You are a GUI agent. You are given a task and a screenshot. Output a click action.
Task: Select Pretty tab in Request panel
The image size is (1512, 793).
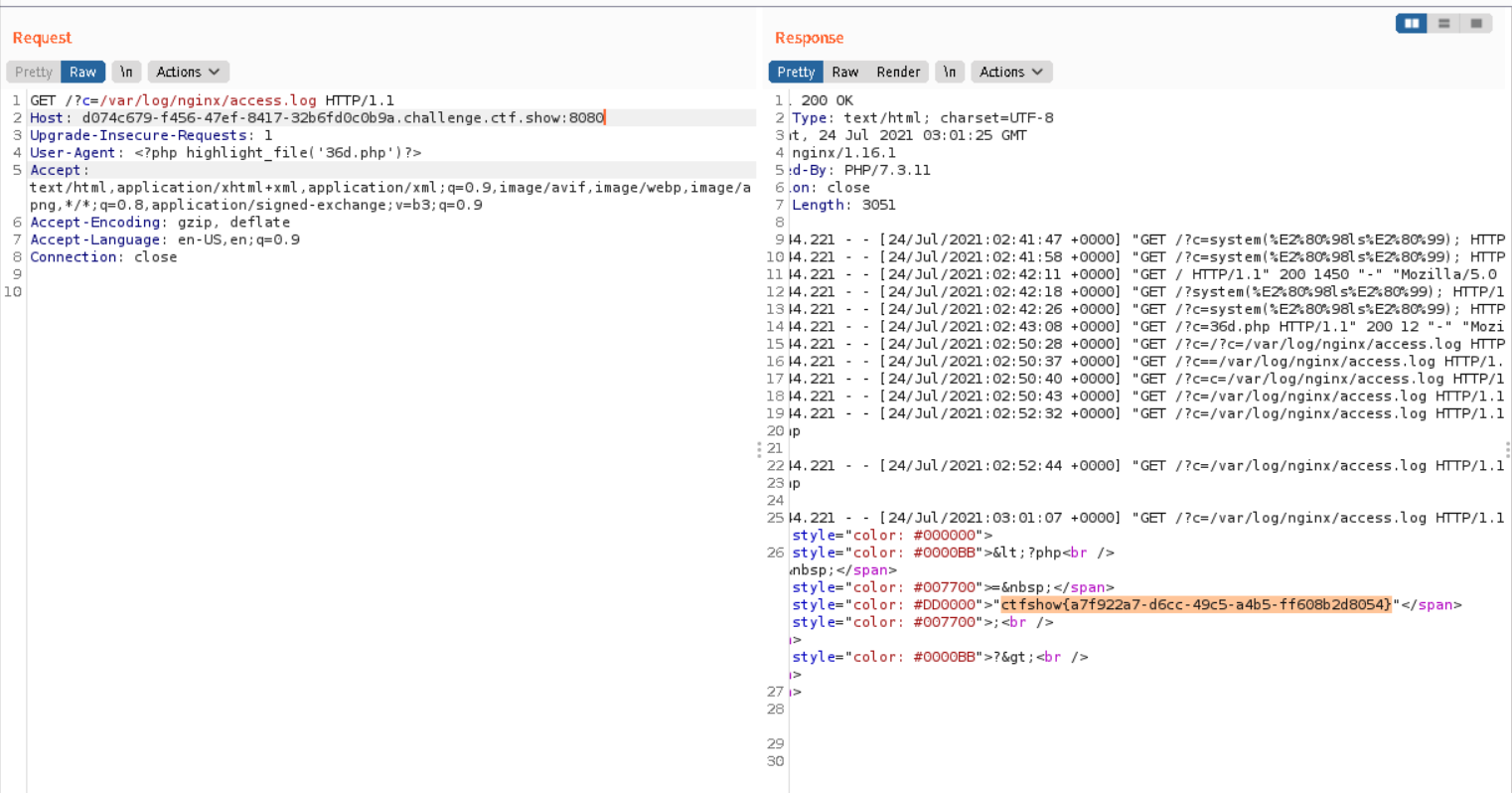pos(34,72)
